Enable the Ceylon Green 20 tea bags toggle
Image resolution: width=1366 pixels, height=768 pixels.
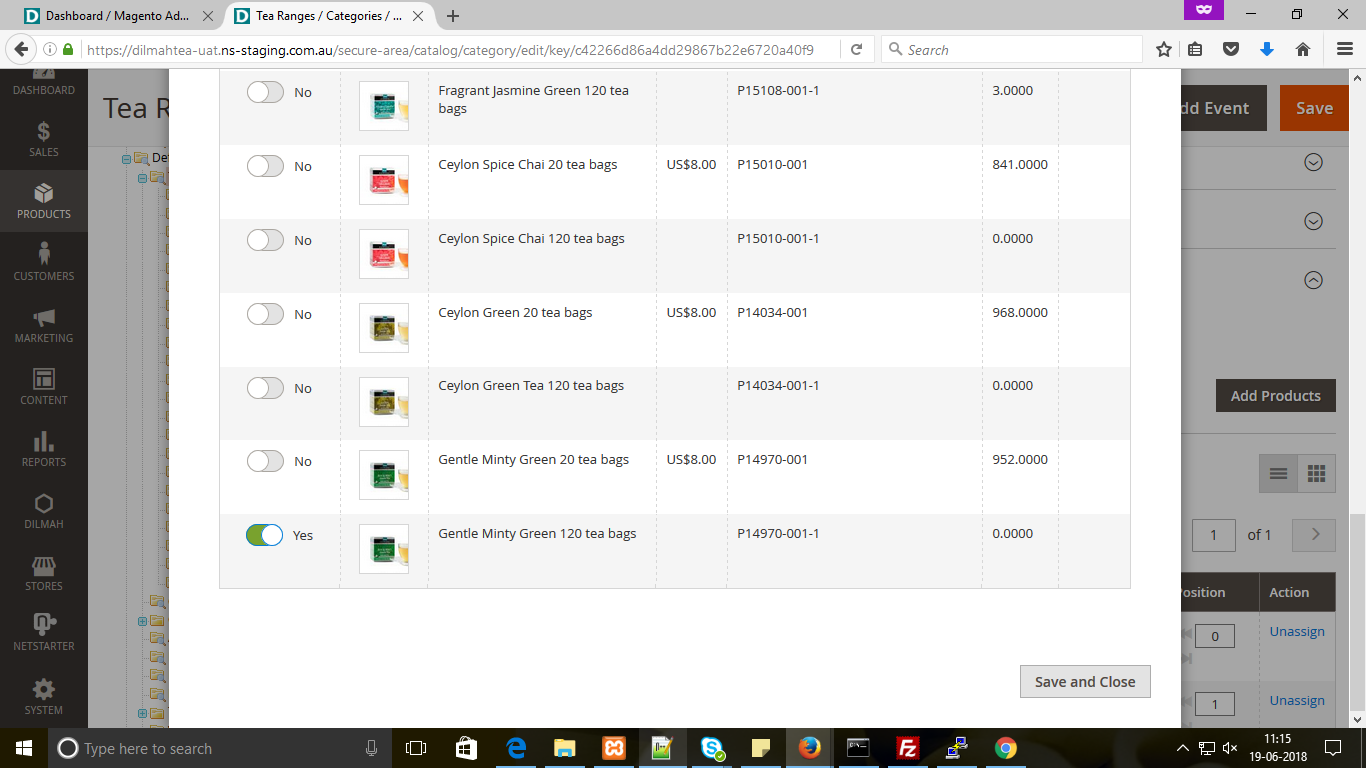pyautogui.click(x=265, y=314)
